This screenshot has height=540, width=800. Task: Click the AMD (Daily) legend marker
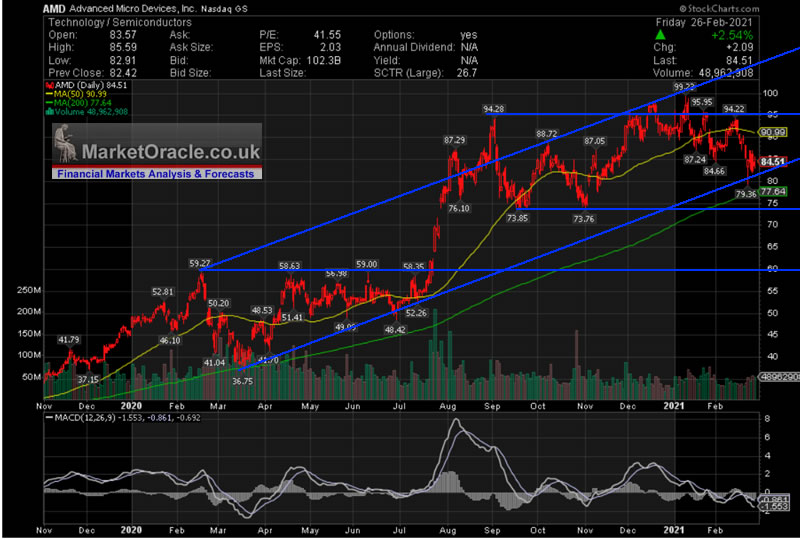(x=47, y=86)
